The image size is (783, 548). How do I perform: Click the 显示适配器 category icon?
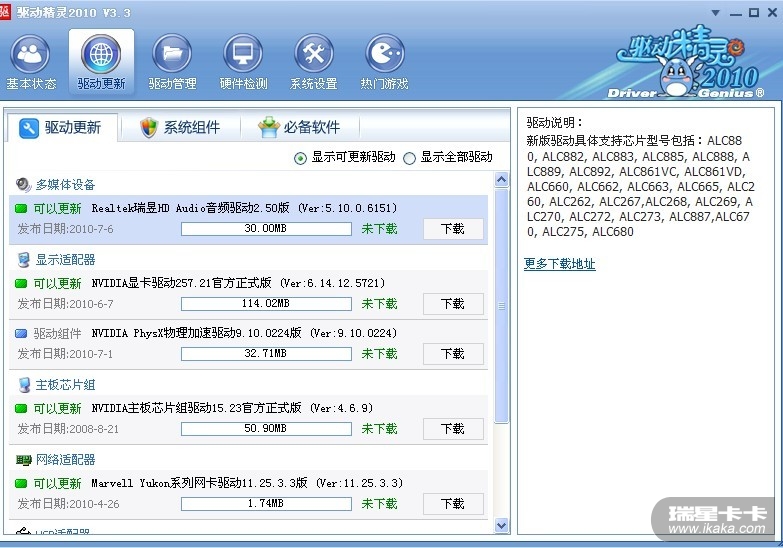tap(23, 260)
